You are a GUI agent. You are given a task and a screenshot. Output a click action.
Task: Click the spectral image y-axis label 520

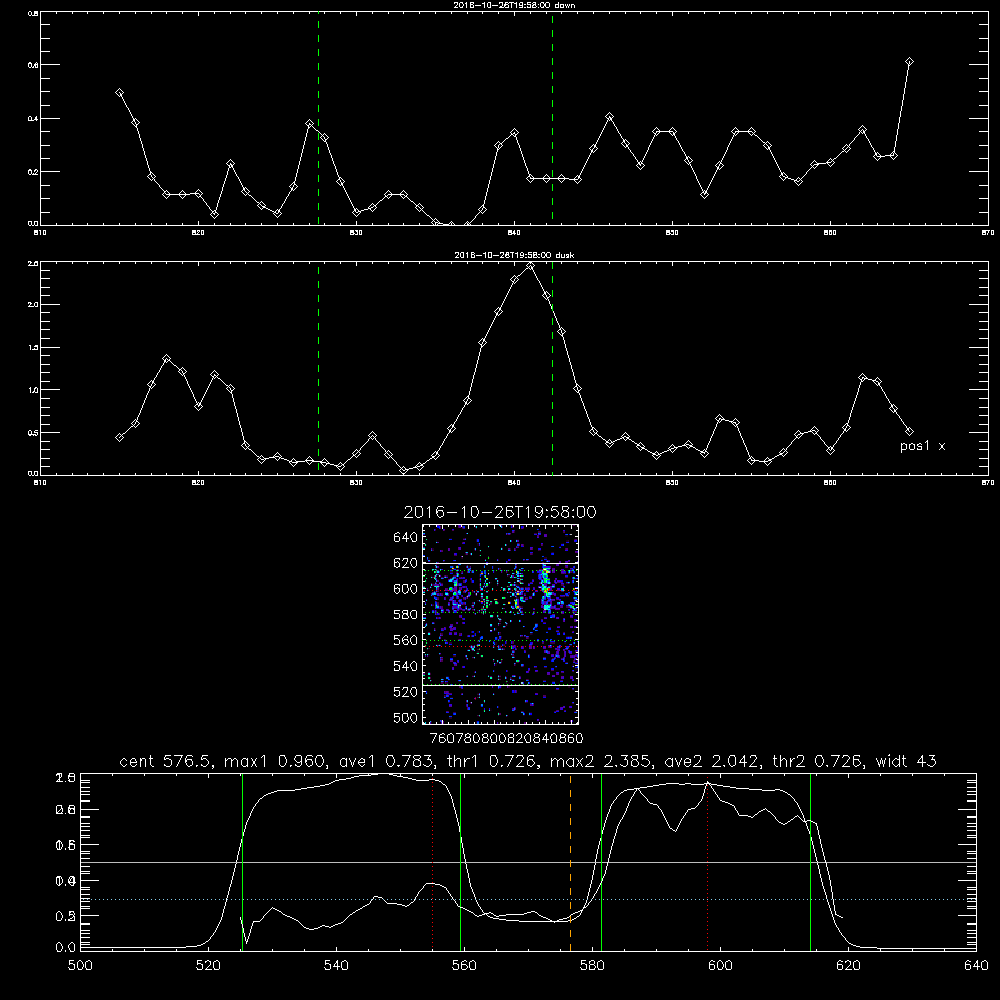click(406, 692)
